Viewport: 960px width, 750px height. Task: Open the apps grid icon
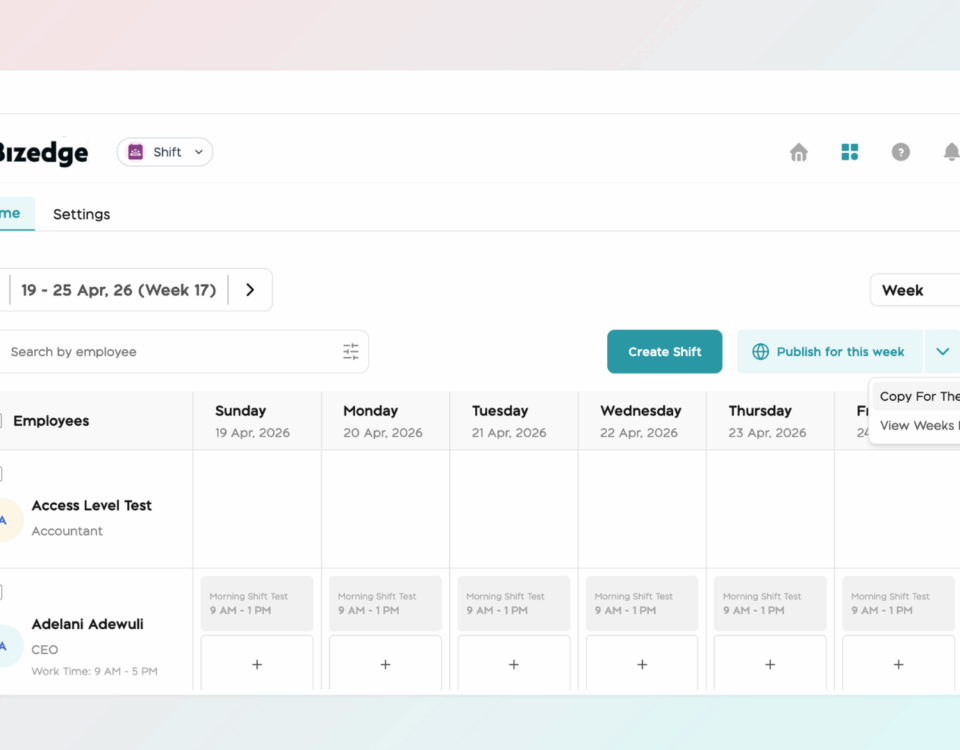pos(849,152)
